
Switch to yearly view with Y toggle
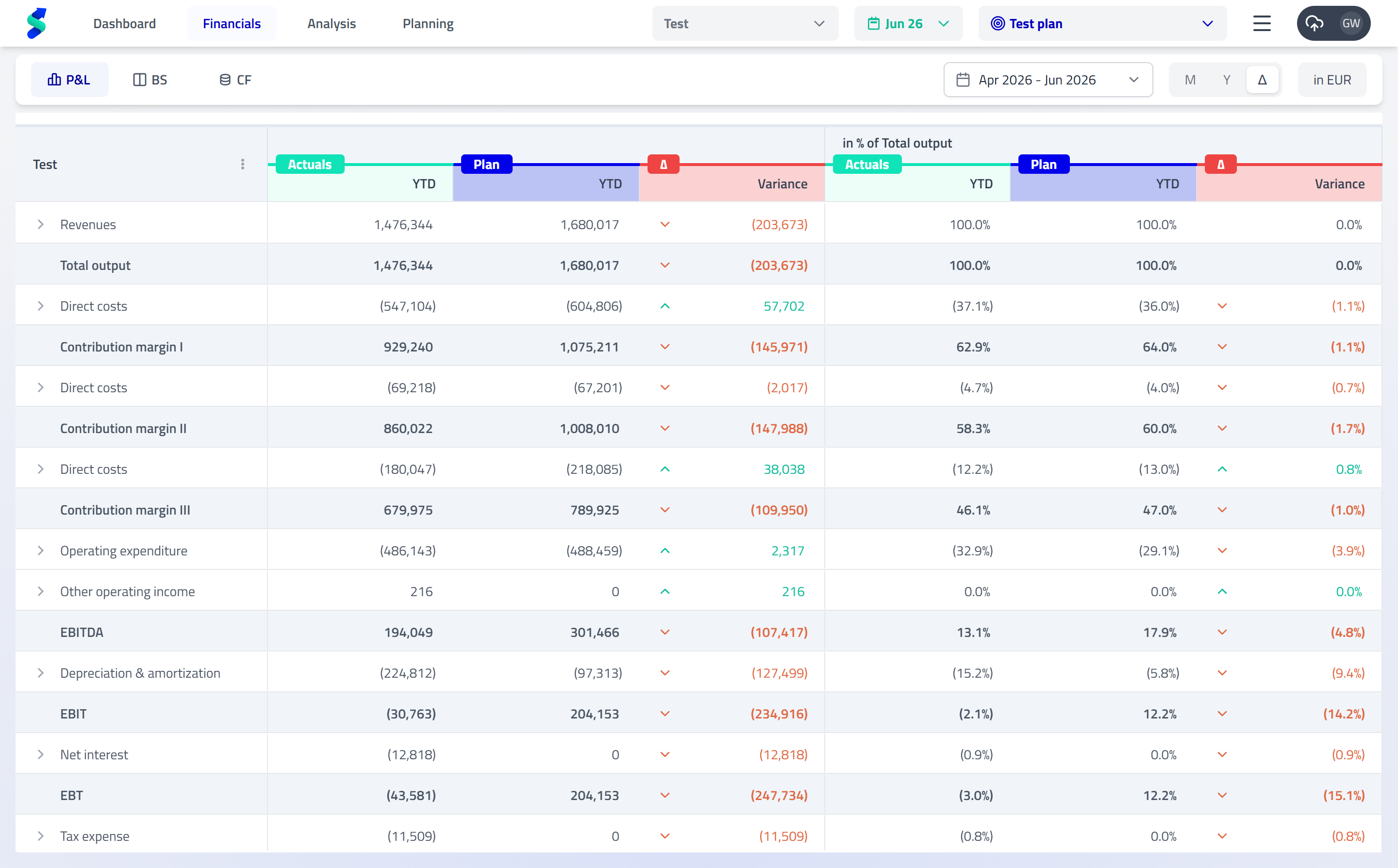[1227, 80]
